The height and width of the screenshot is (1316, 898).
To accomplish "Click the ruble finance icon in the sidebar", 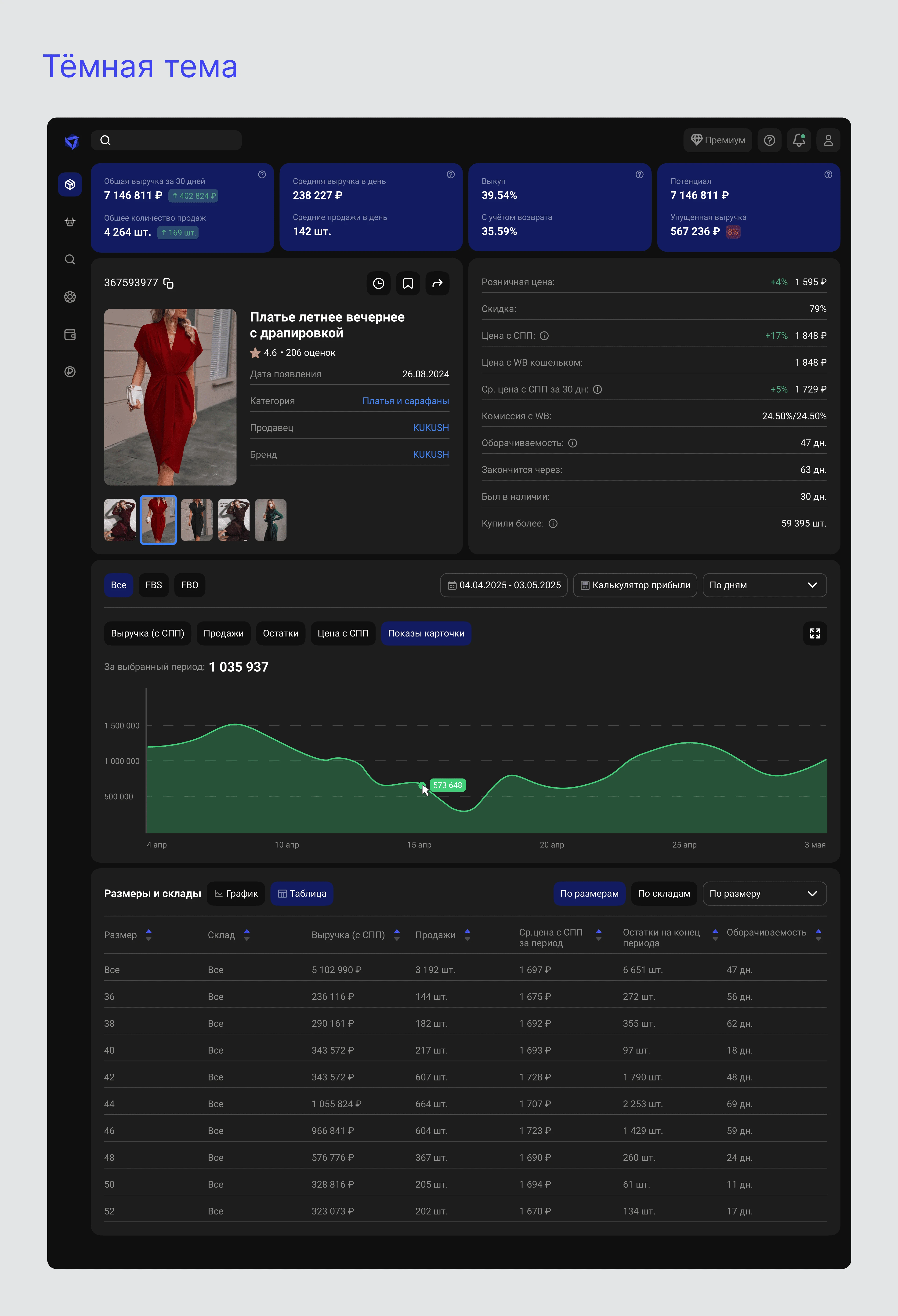I will 70,371.
